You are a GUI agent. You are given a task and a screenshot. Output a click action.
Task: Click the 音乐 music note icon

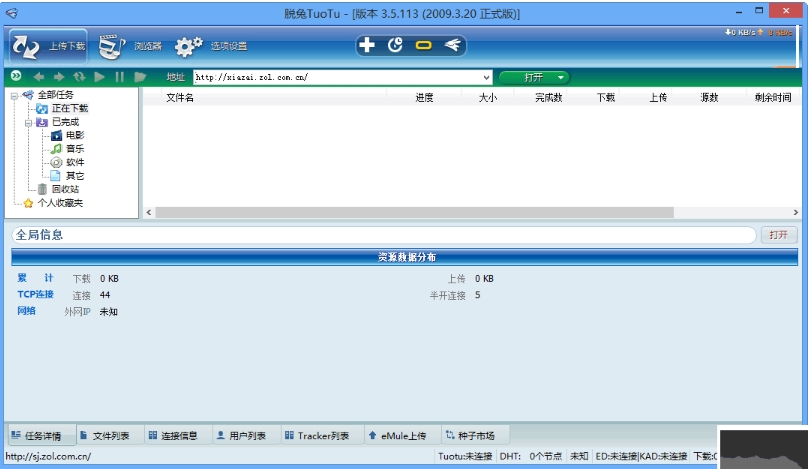click(x=56, y=149)
